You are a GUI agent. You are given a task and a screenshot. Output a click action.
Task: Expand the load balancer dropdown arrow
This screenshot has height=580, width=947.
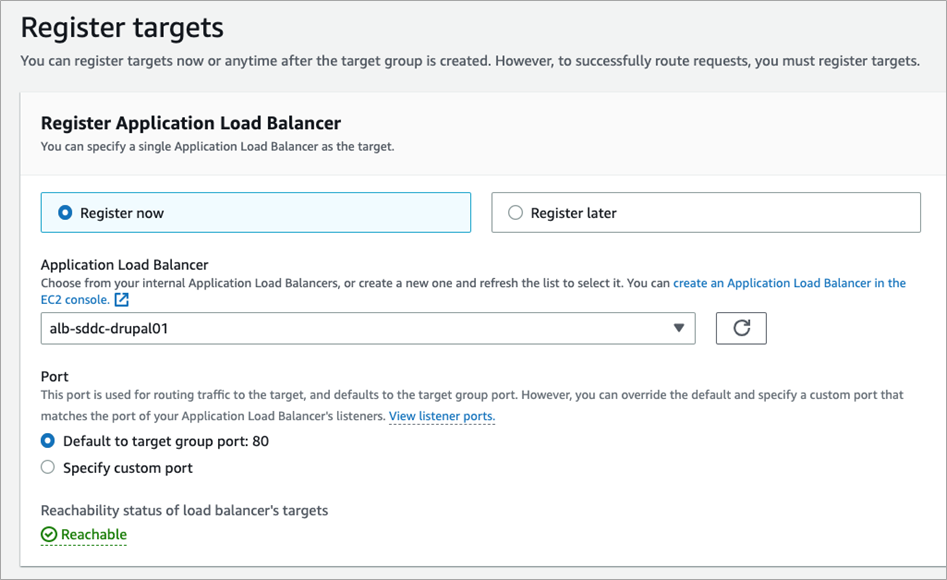point(678,328)
